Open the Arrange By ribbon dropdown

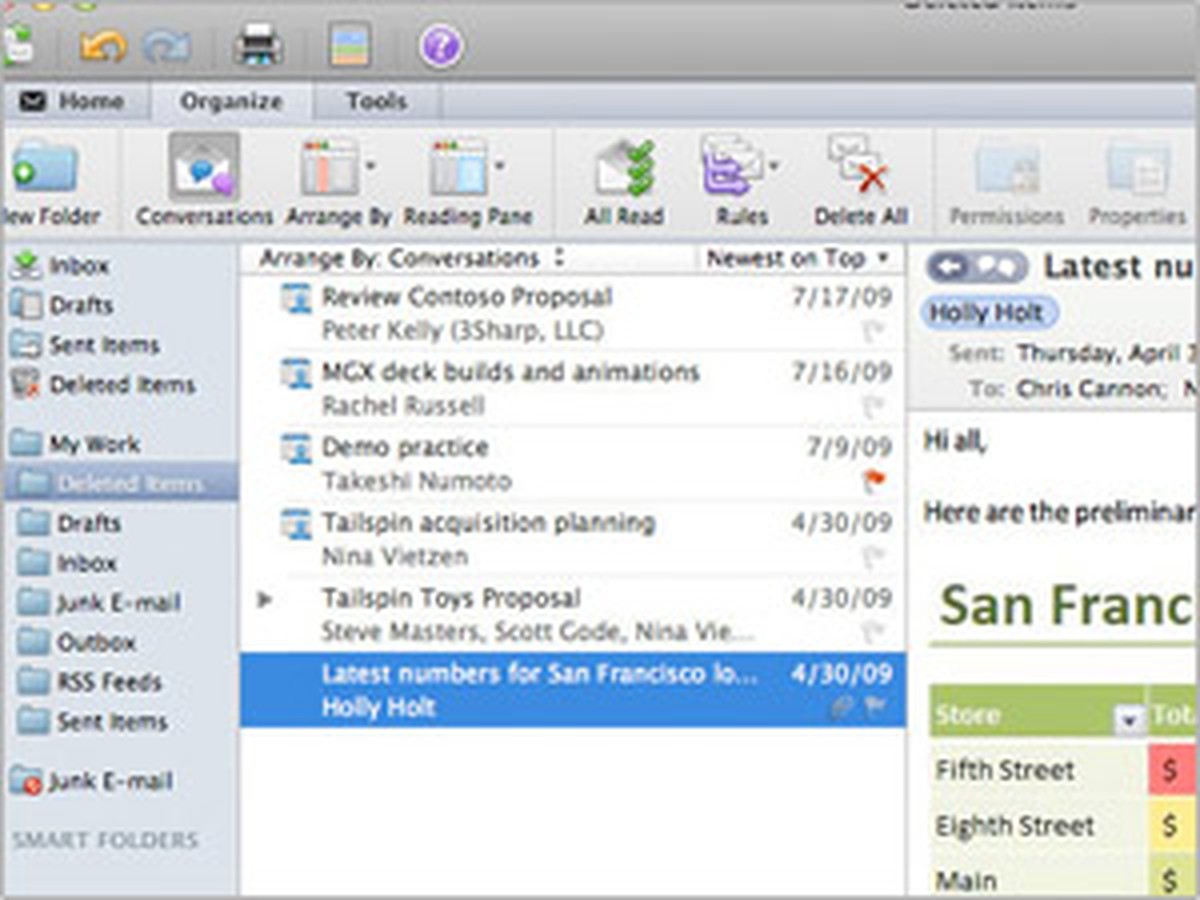pyautogui.click(x=340, y=182)
